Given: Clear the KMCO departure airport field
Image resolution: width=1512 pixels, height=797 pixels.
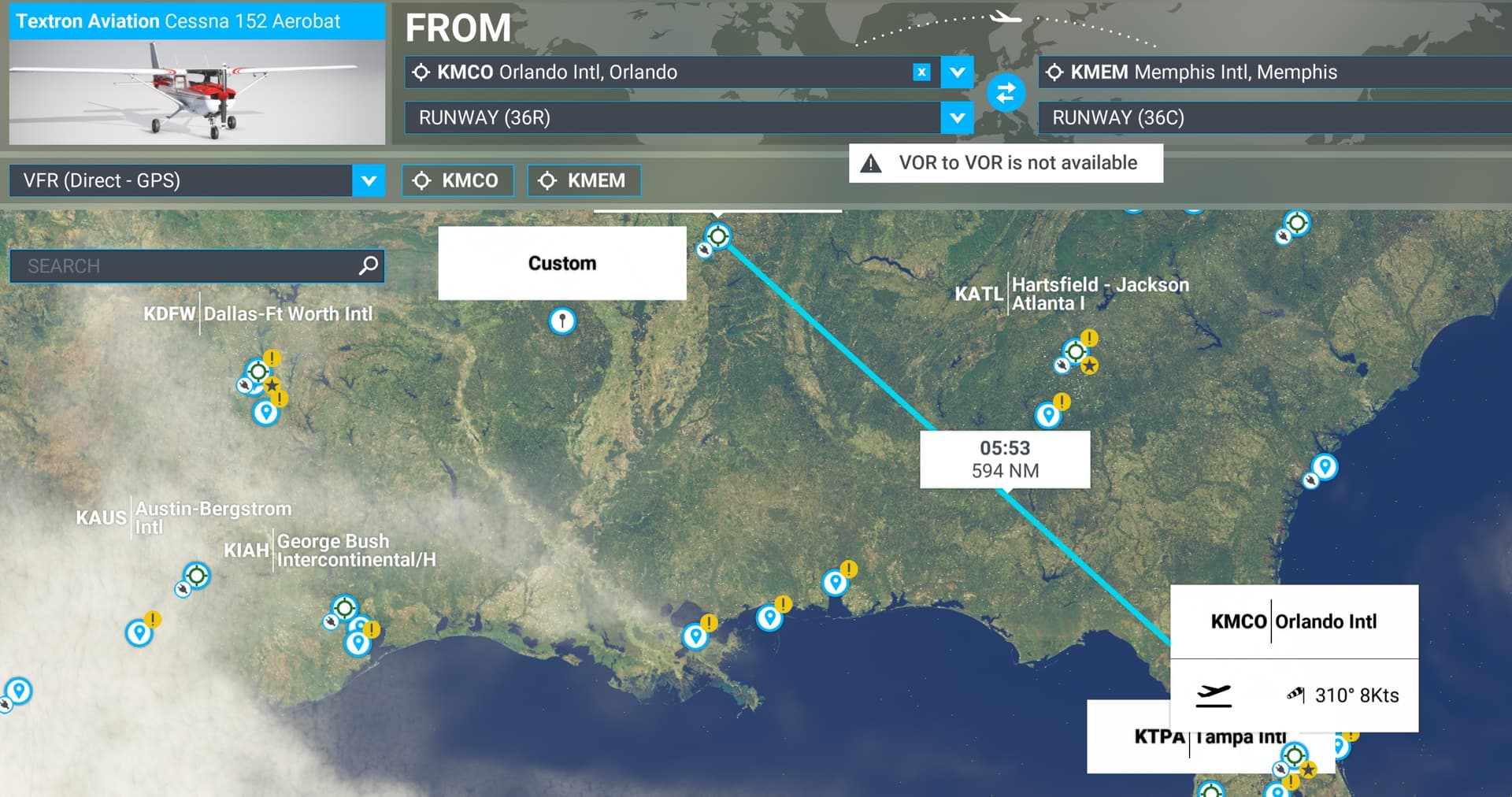Looking at the screenshot, I should pyautogui.click(x=921, y=72).
